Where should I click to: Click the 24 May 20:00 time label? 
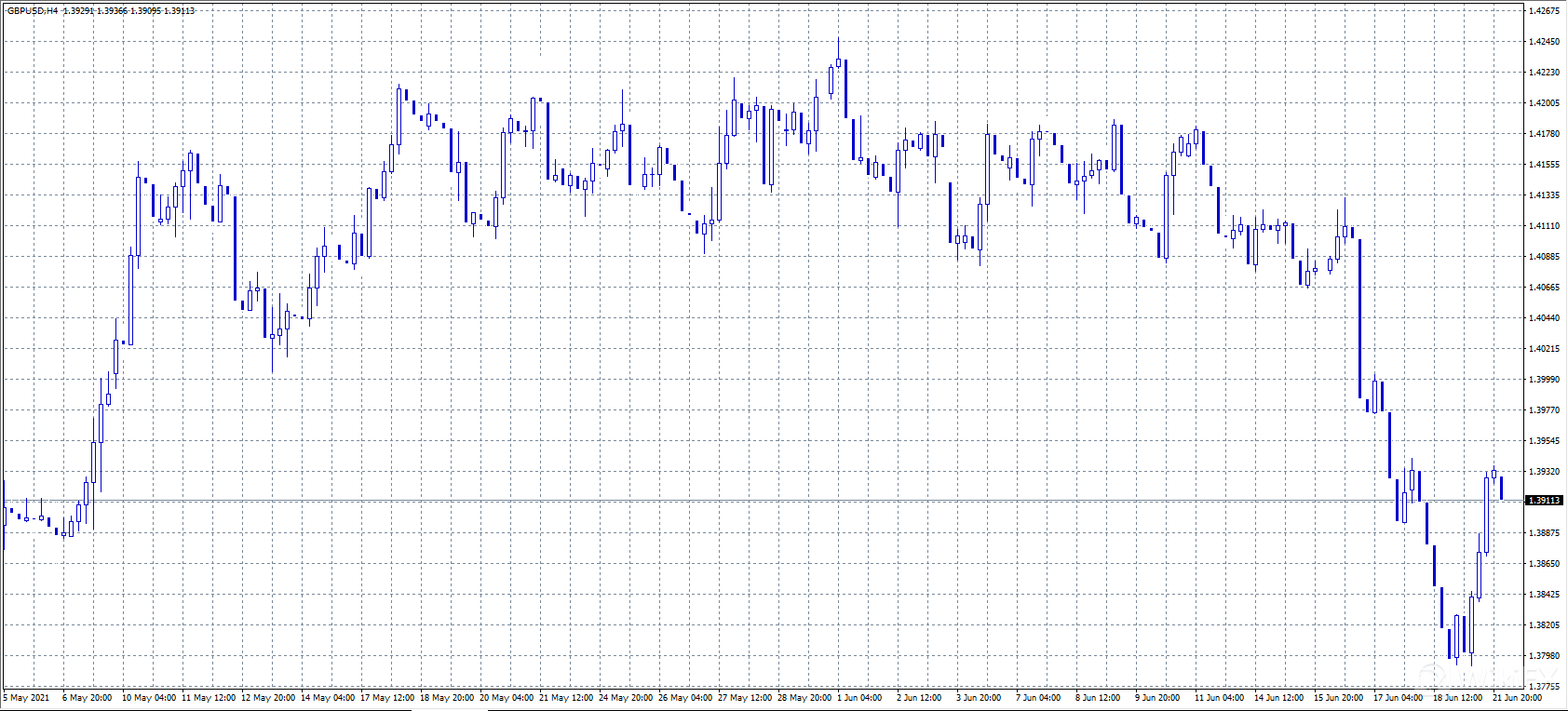click(626, 698)
